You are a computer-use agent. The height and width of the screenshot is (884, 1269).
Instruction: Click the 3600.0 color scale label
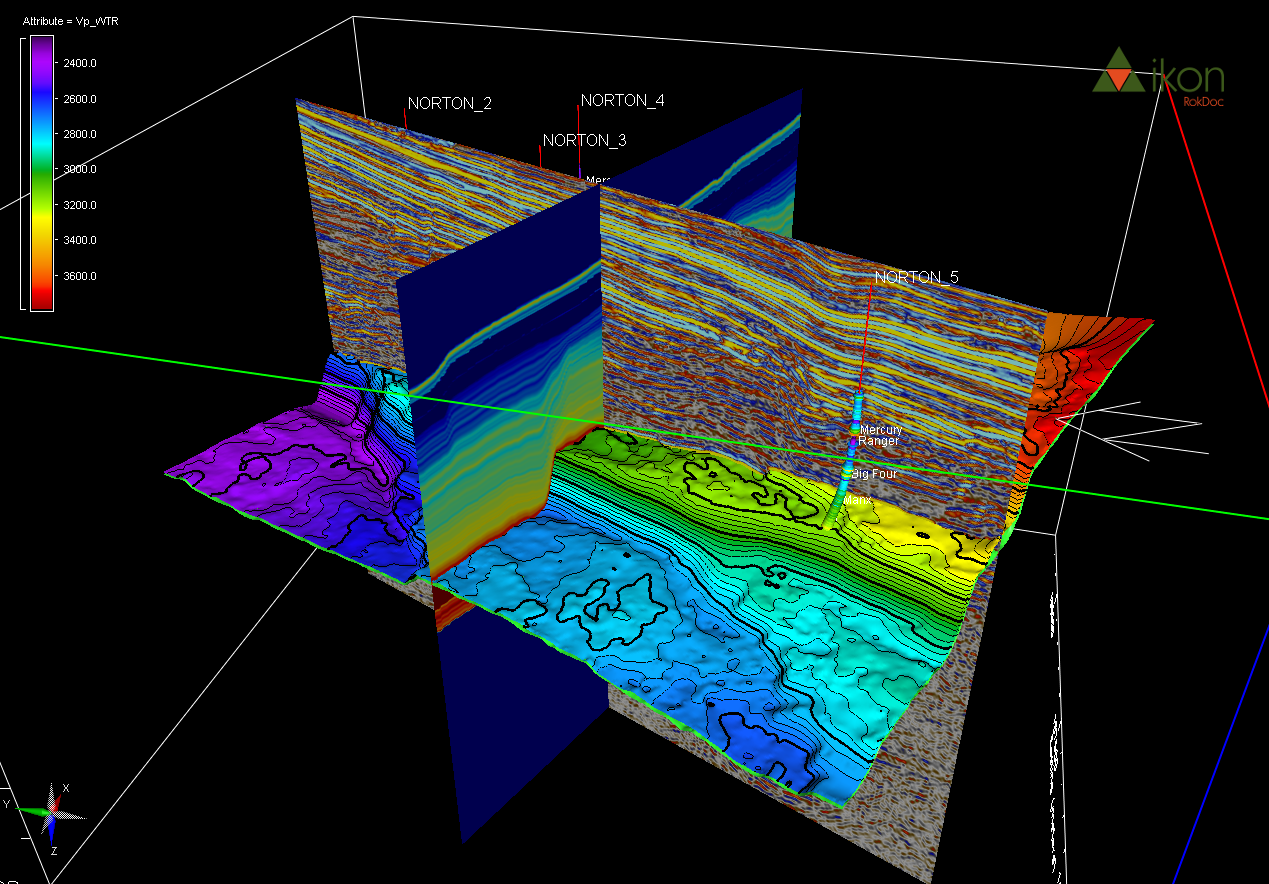coord(79,276)
